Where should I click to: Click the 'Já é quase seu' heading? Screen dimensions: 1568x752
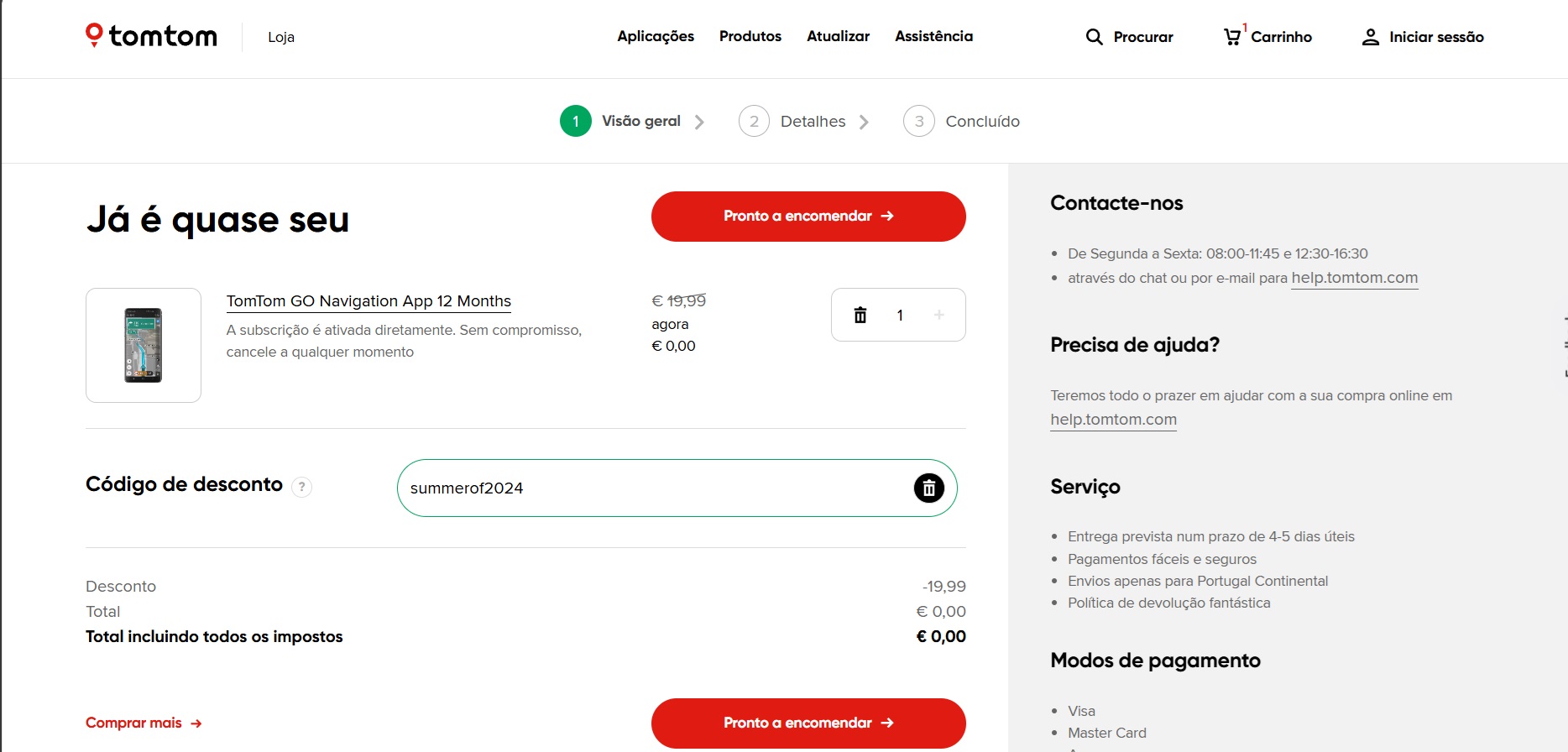coord(217,220)
